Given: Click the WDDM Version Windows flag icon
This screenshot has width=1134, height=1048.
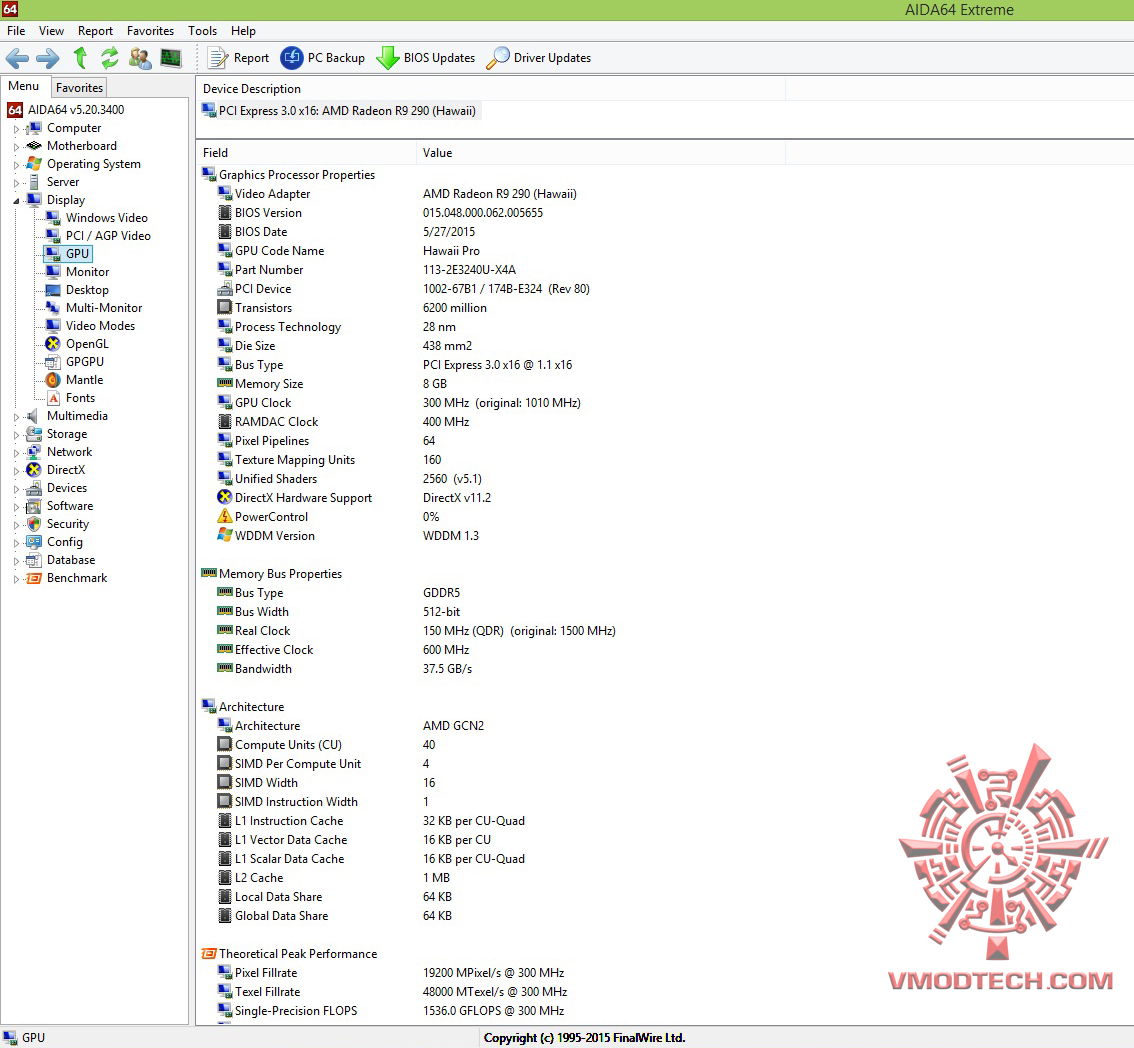Looking at the screenshot, I should (225, 535).
